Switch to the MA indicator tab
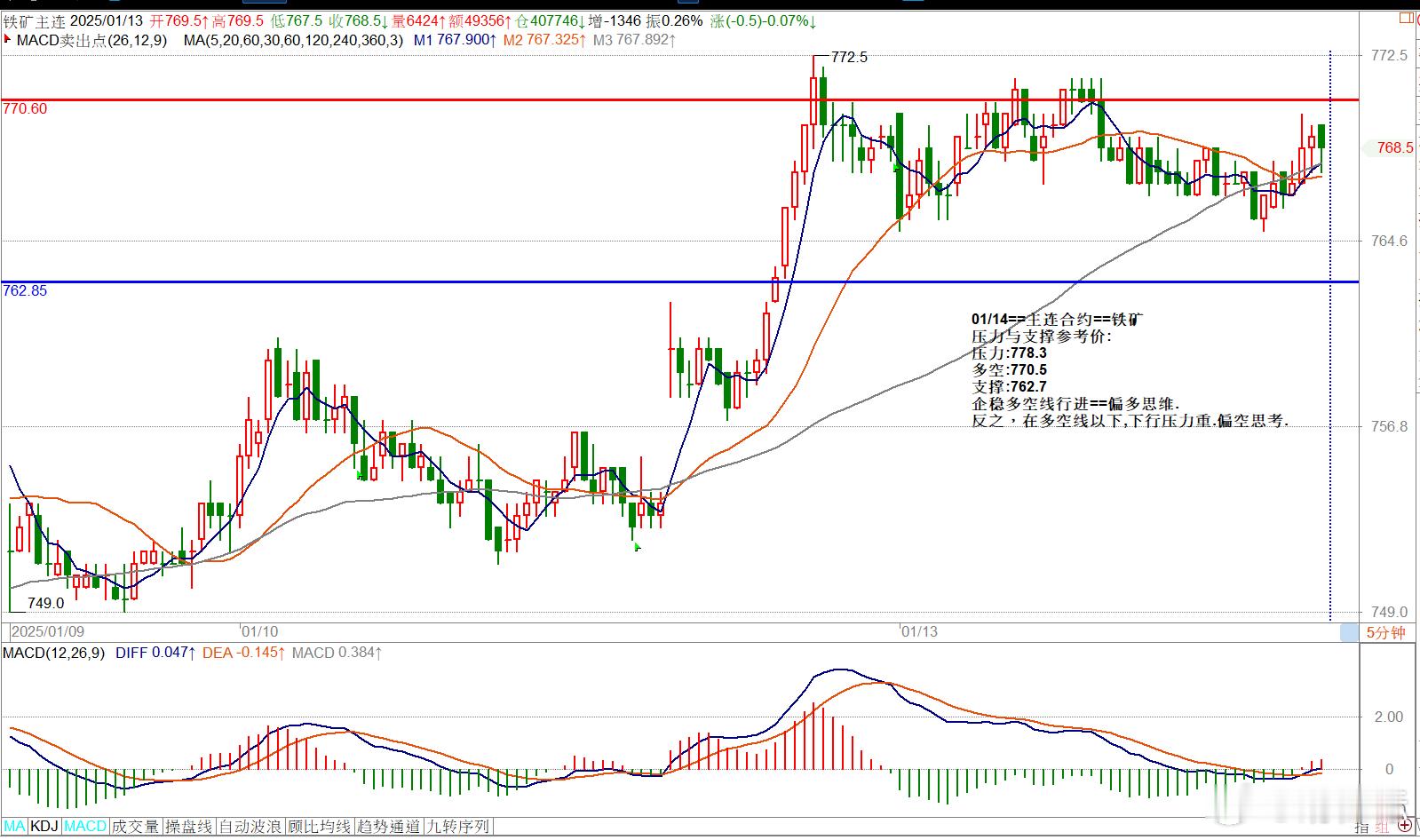The image size is (1420, 840). click(x=15, y=827)
